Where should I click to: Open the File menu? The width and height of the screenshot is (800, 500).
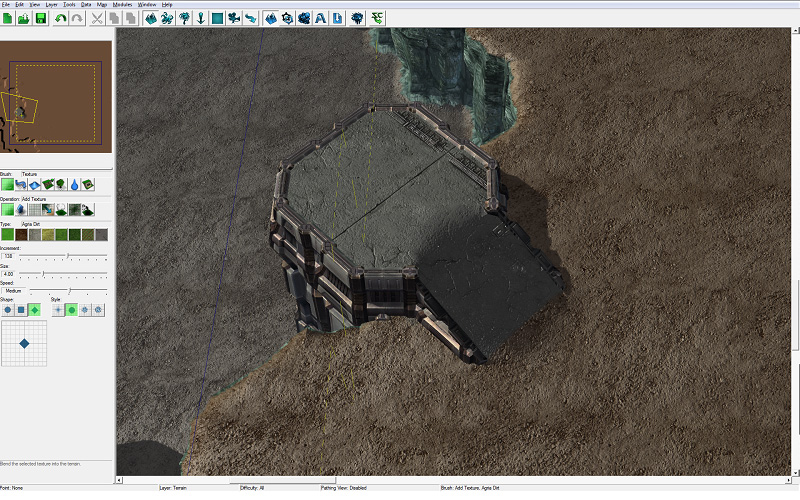pos(6,5)
